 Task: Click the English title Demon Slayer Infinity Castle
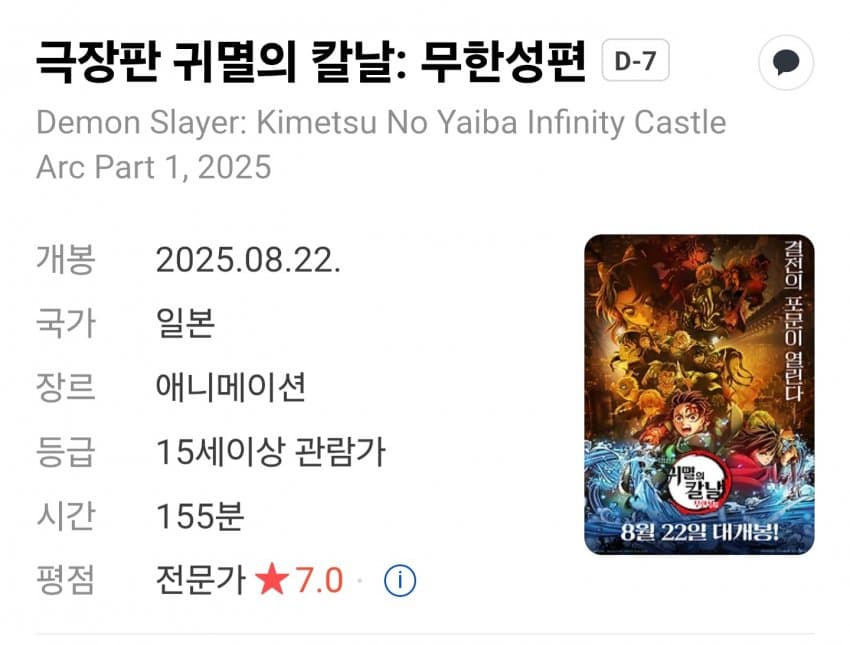[381, 144]
